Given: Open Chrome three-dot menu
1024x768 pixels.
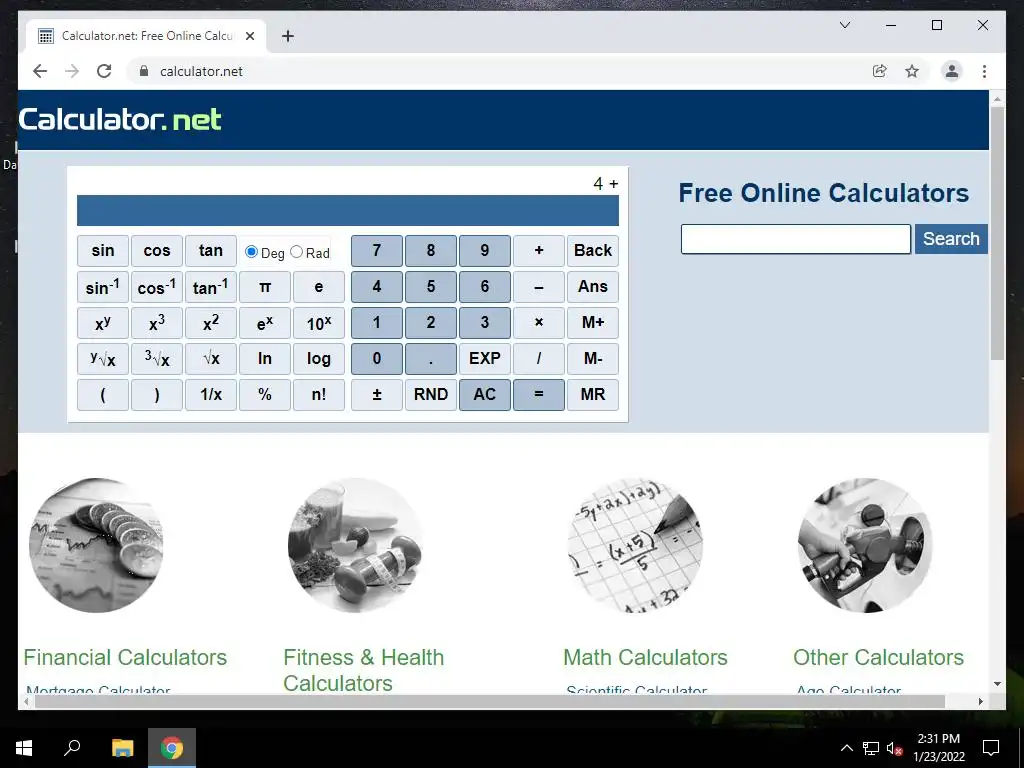Looking at the screenshot, I should point(984,71).
